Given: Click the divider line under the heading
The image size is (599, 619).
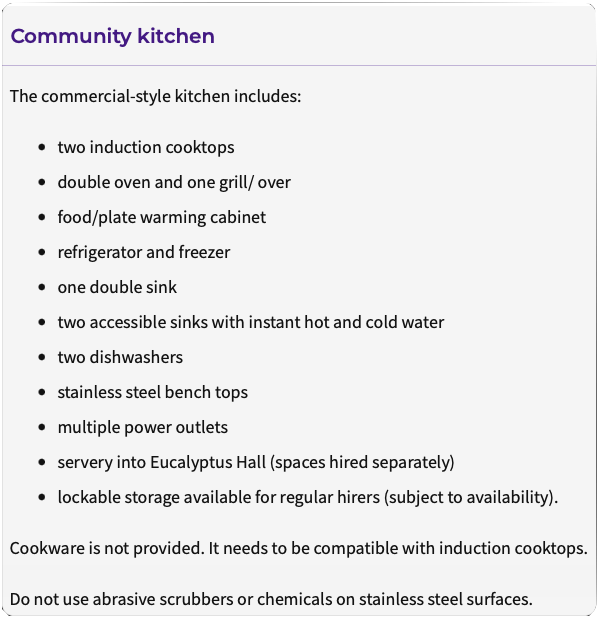Looking at the screenshot, I should (299, 65).
